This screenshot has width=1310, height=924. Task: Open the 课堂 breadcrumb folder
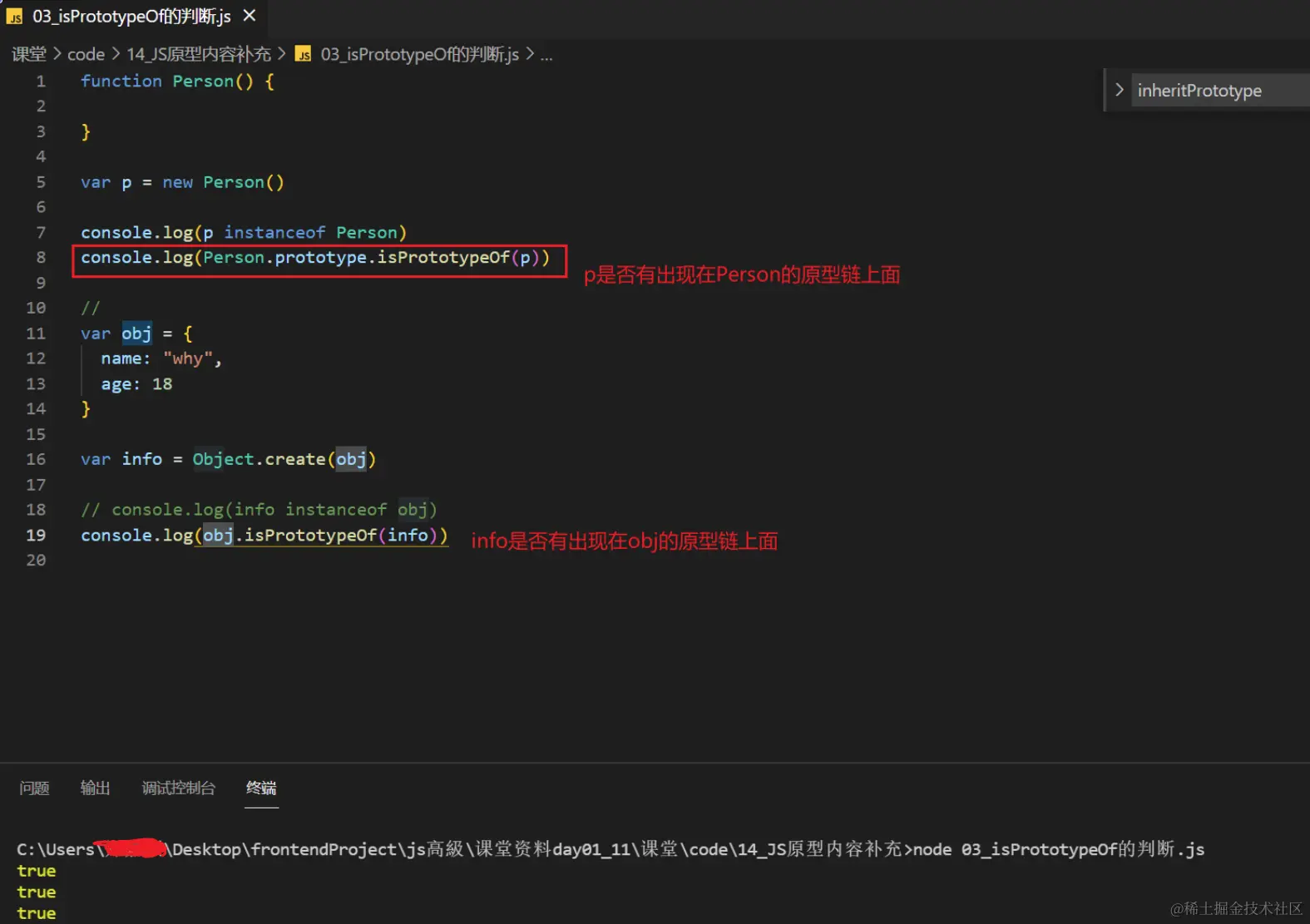[x=29, y=55]
